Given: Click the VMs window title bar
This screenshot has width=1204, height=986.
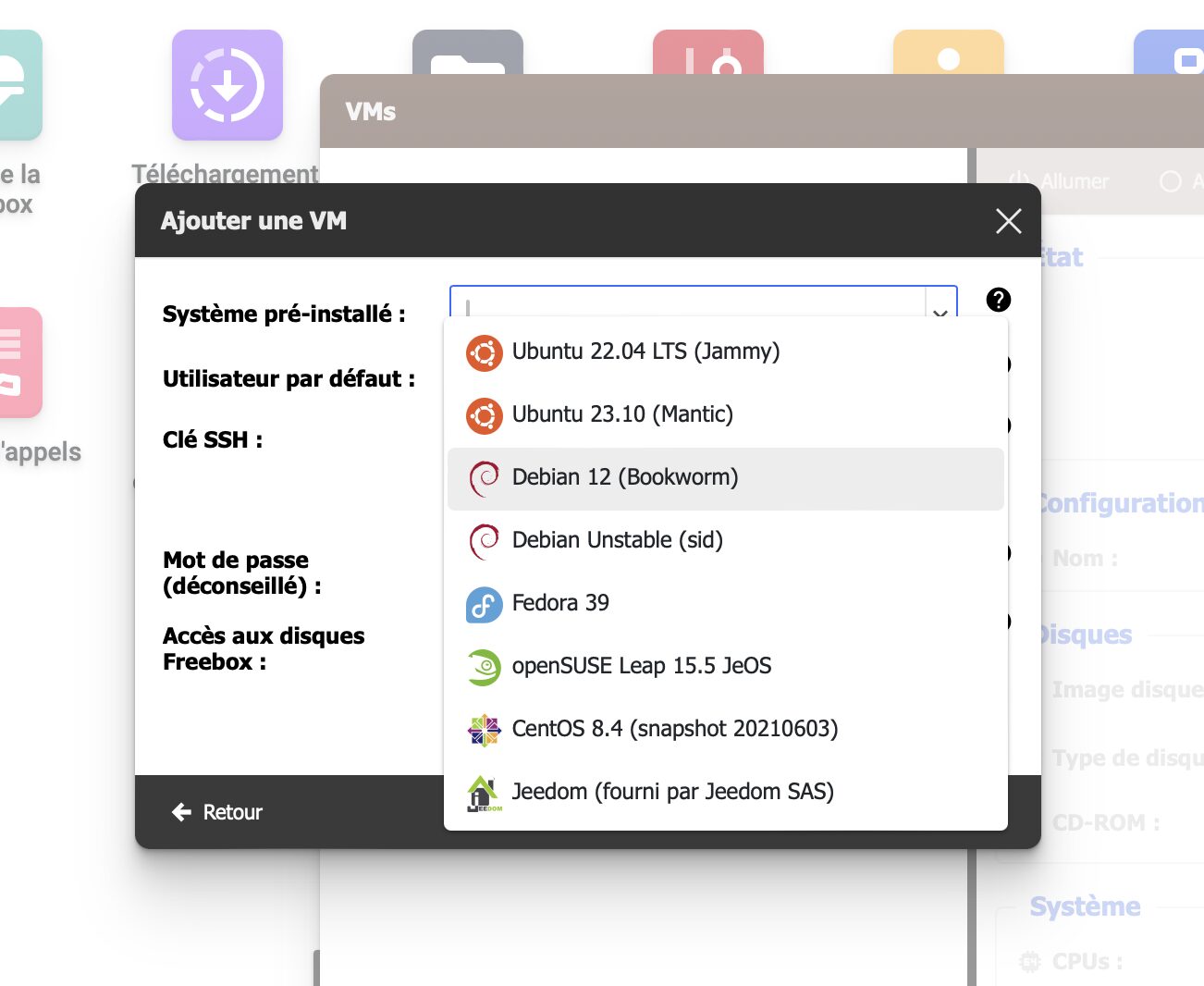Looking at the screenshot, I should click(x=762, y=111).
